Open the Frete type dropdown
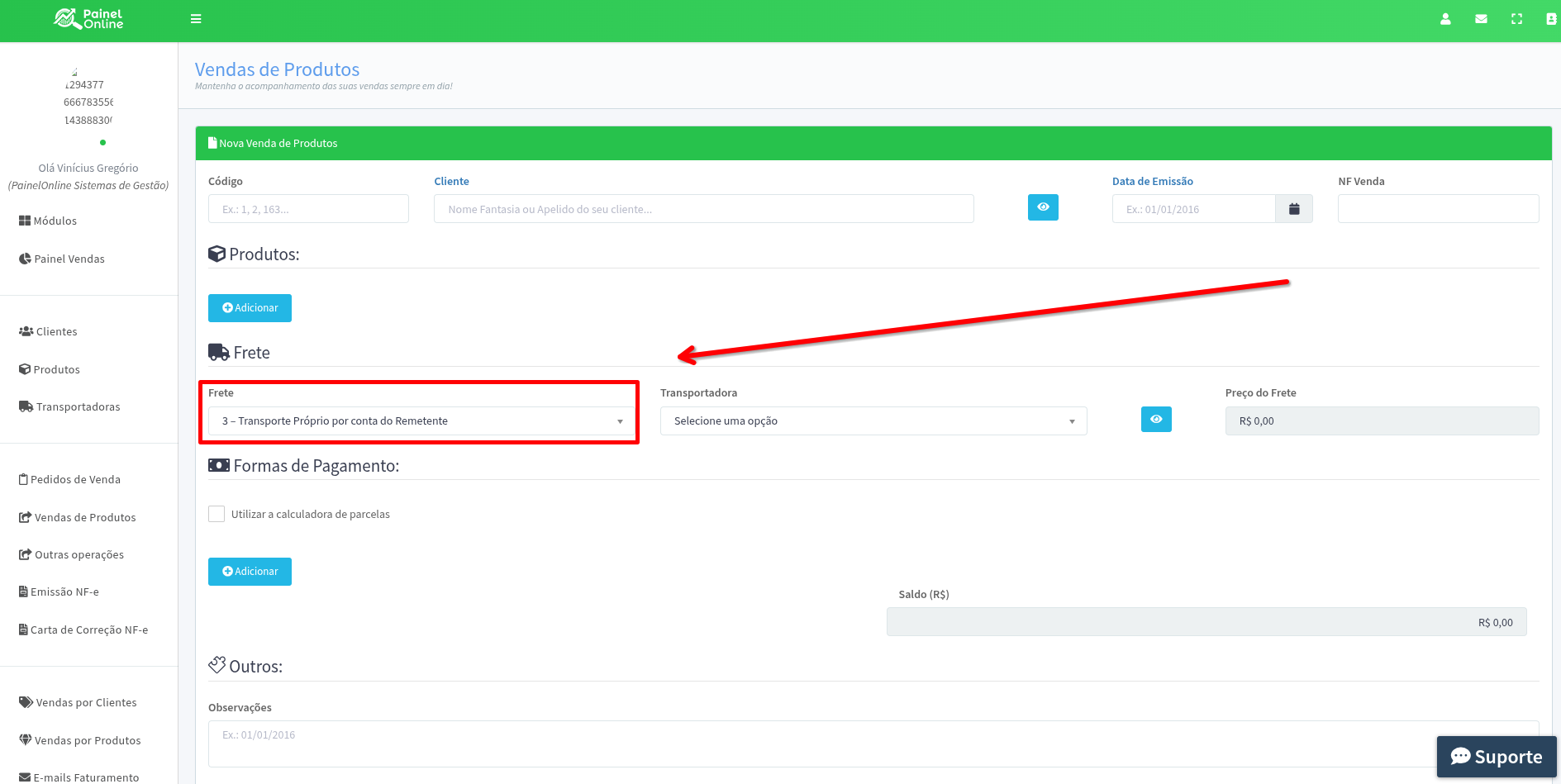 coord(421,421)
